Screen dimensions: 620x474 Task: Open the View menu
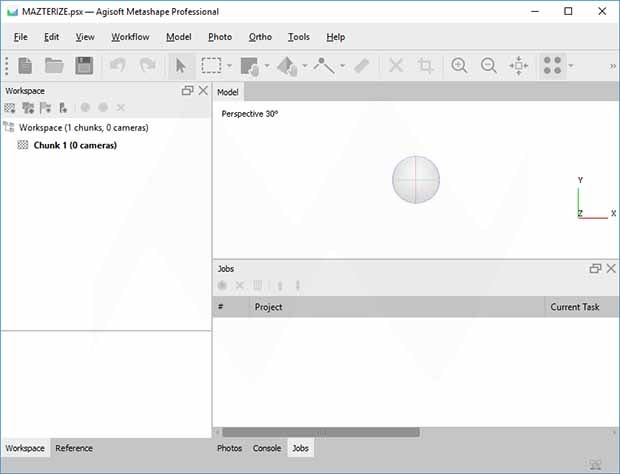[x=85, y=37]
